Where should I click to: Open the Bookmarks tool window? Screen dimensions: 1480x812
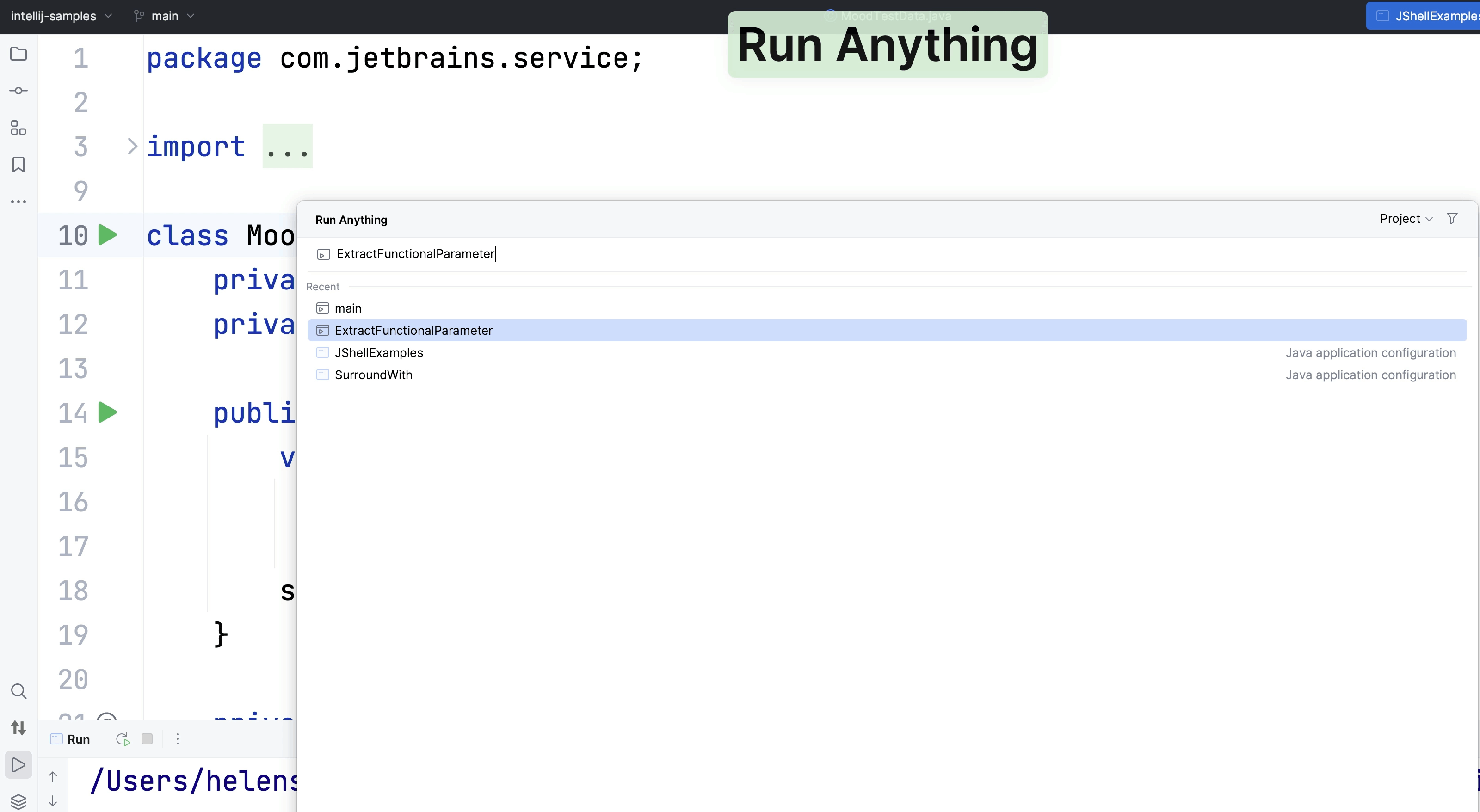(x=18, y=165)
